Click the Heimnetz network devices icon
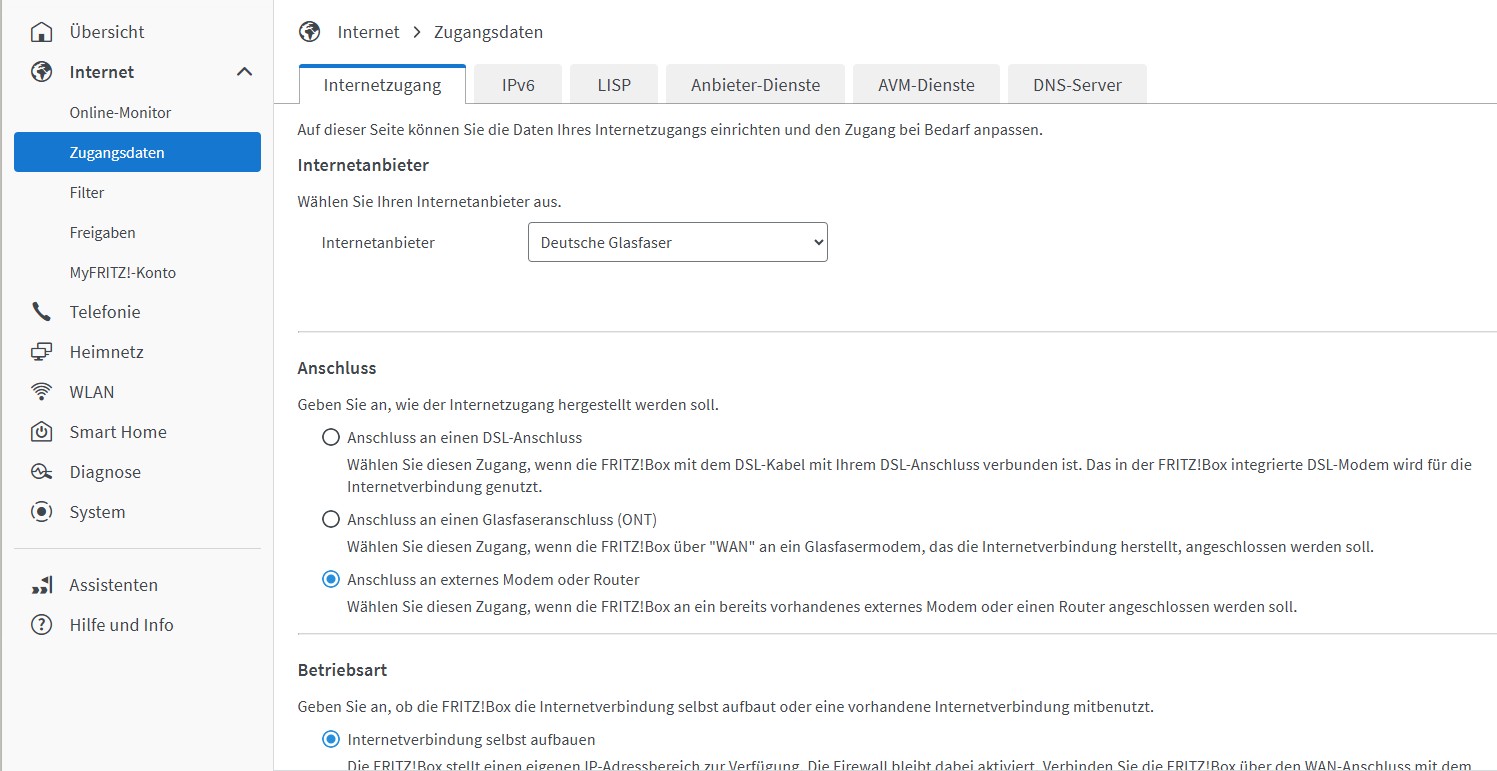 pos(41,352)
